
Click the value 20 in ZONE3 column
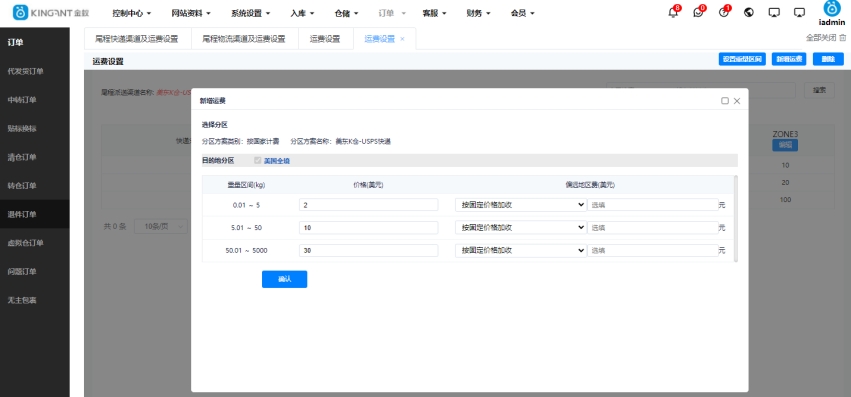[x=785, y=182]
